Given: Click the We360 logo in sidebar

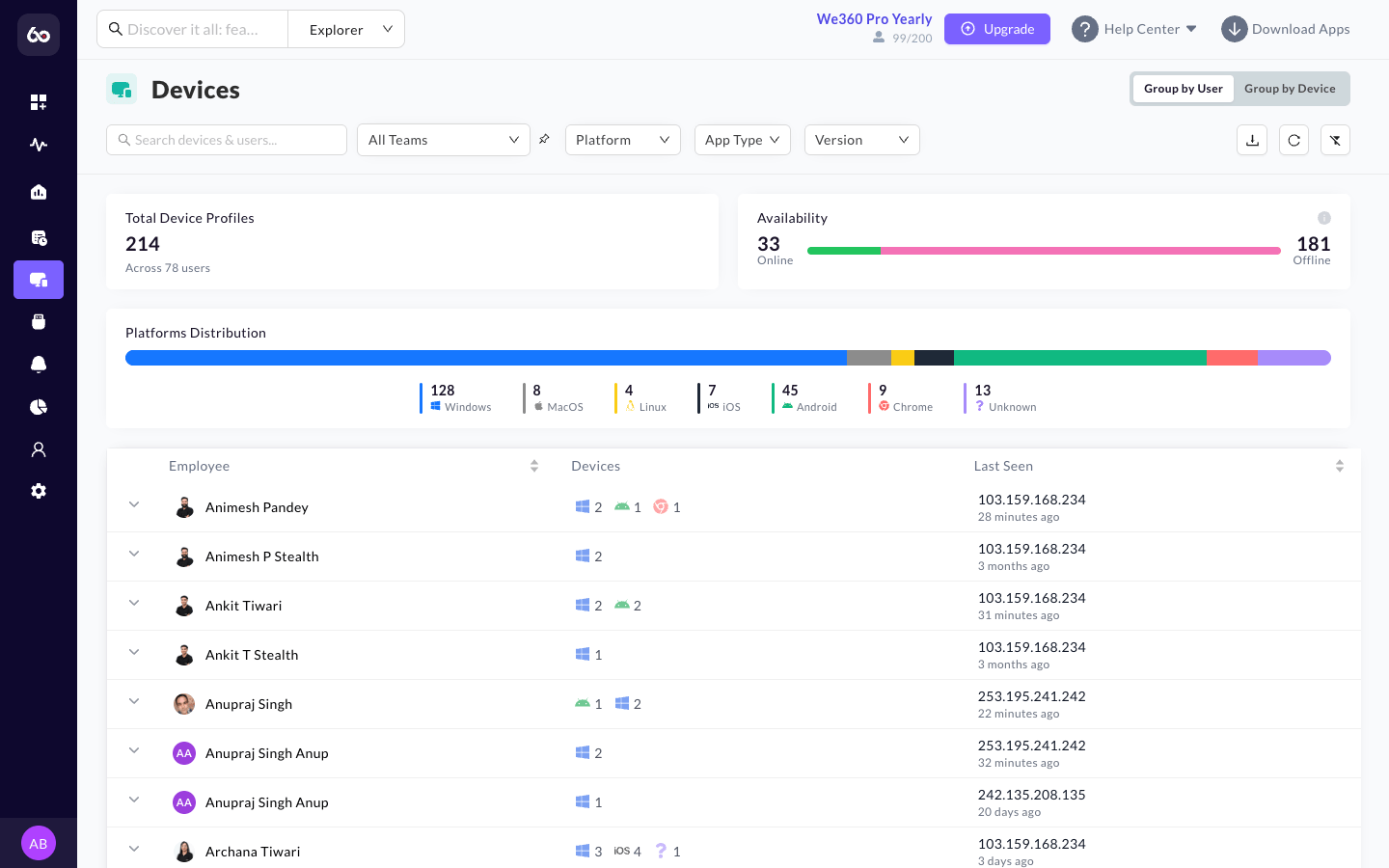Looking at the screenshot, I should (39, 35).
